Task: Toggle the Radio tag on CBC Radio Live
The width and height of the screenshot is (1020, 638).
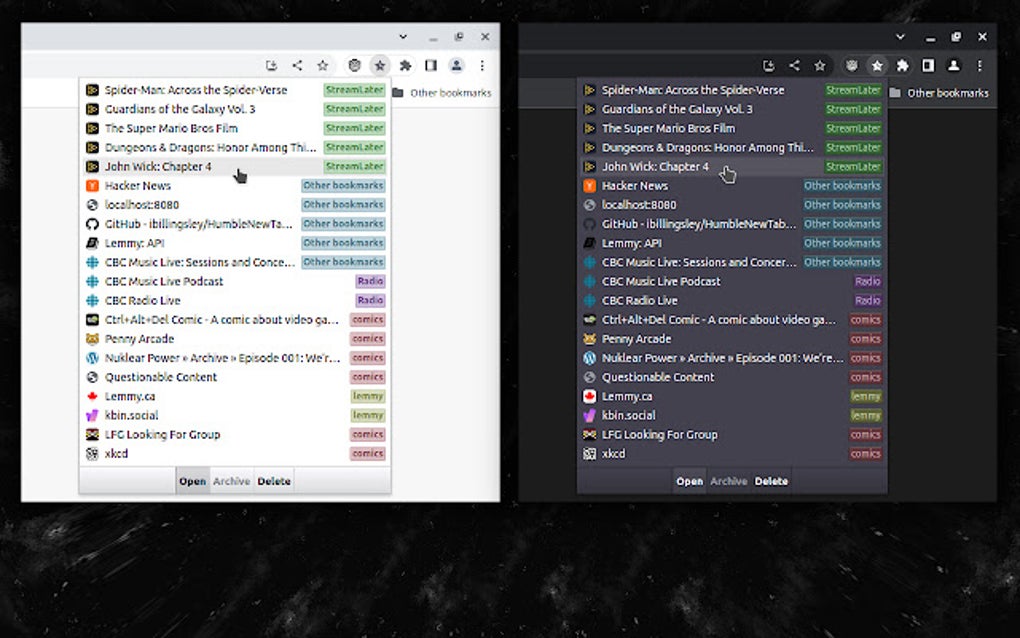Action: [370, 300]
